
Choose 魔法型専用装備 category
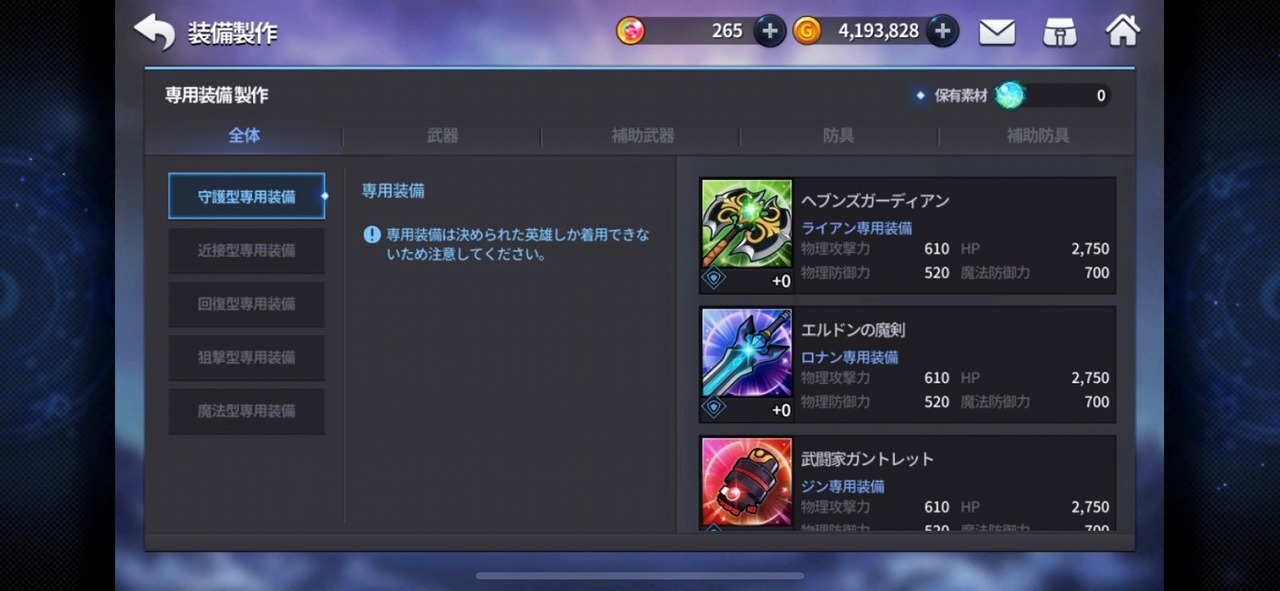pyautogui.click(x=247, y=411)
